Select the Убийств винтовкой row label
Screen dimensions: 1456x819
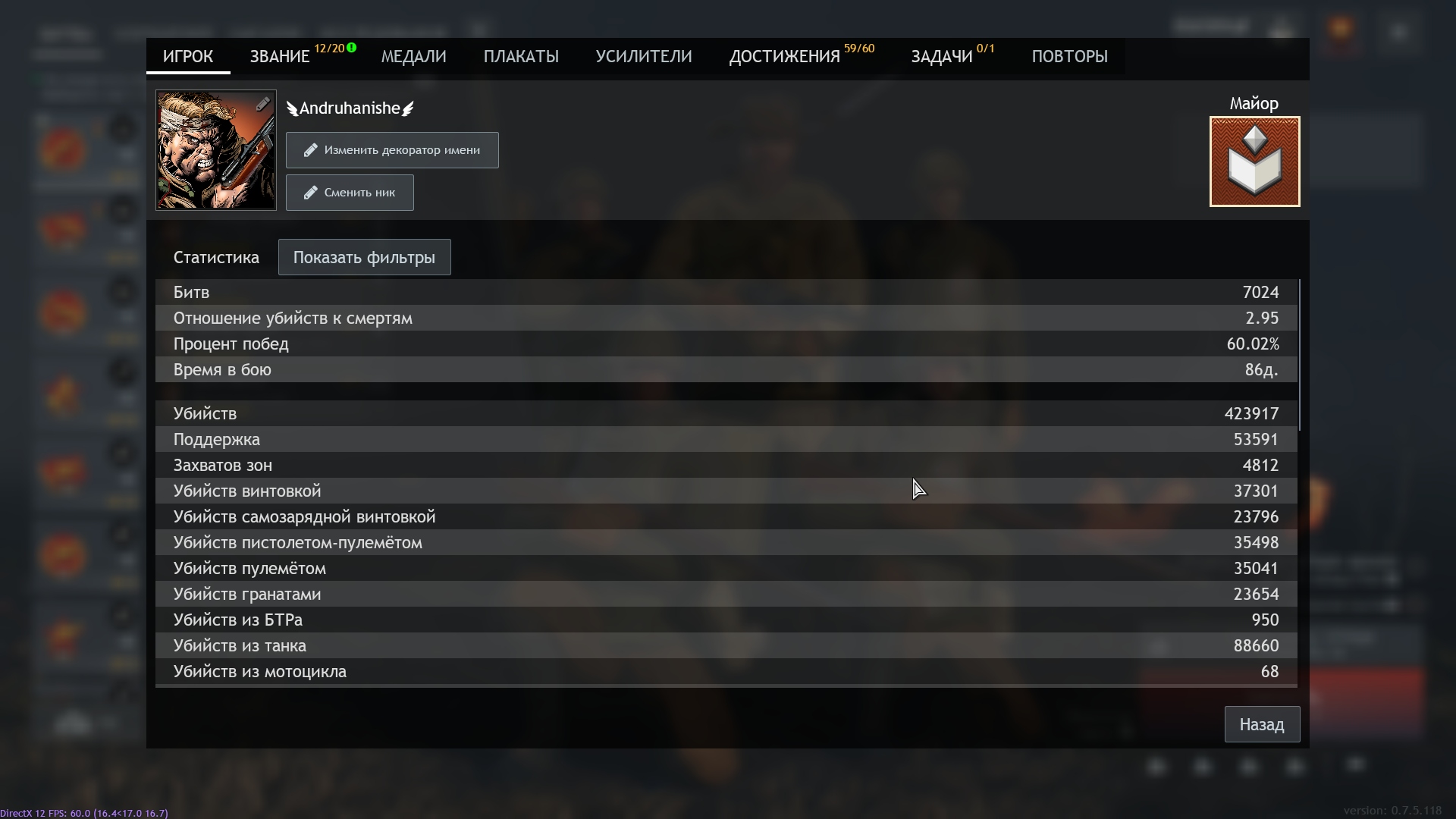247,491
